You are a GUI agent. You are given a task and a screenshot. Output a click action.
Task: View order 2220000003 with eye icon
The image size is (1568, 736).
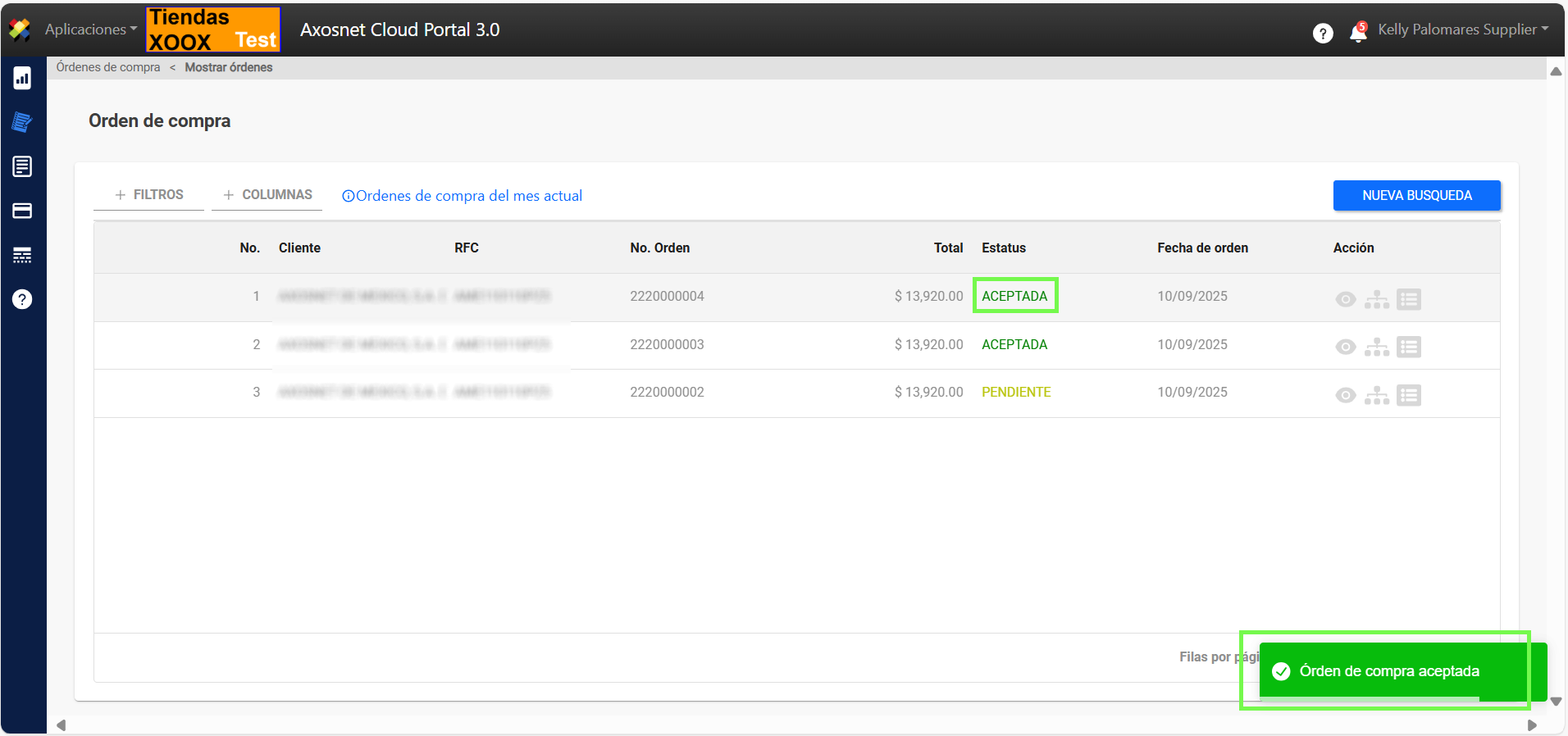point(1345,347)
